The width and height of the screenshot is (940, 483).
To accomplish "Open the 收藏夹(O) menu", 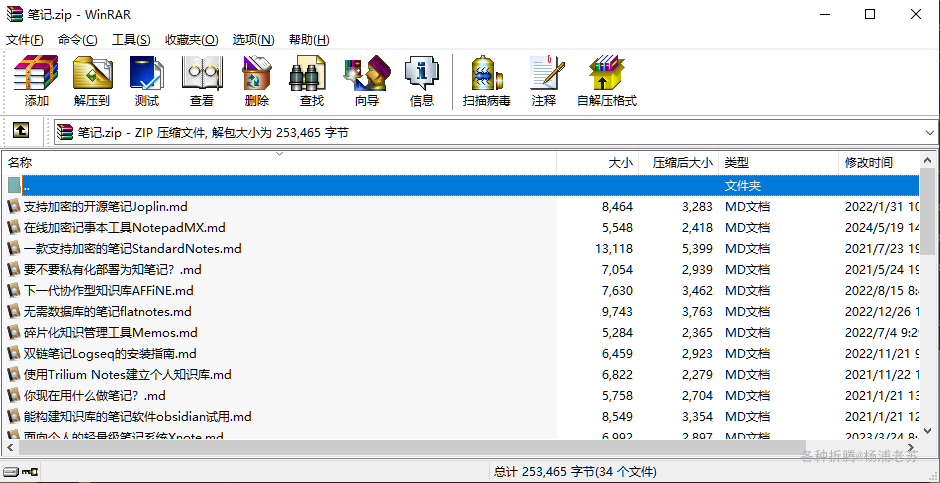I will pos(192,40).
